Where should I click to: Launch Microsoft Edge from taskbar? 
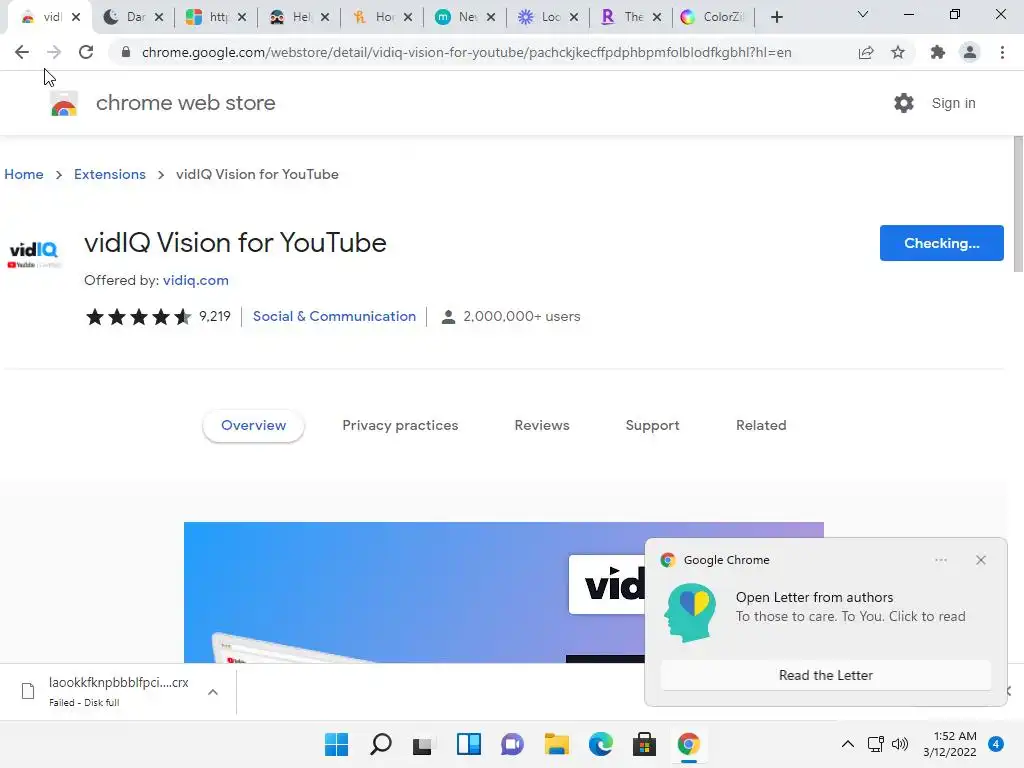[601, 744]
